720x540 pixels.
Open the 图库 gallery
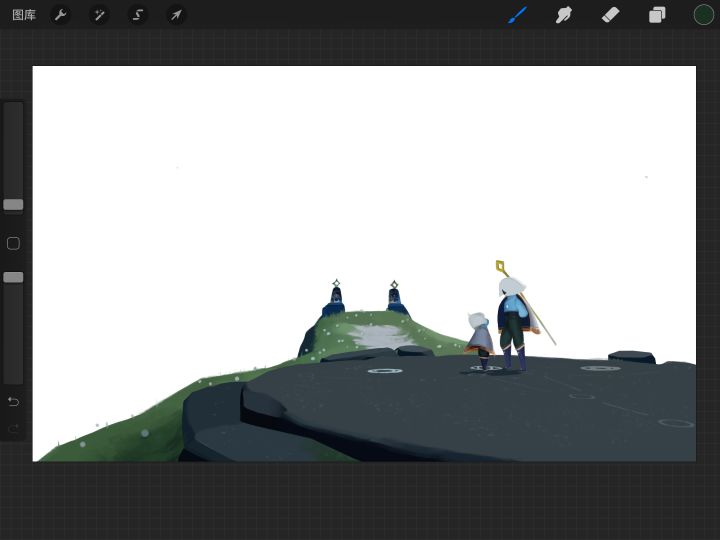coord(24,15)
